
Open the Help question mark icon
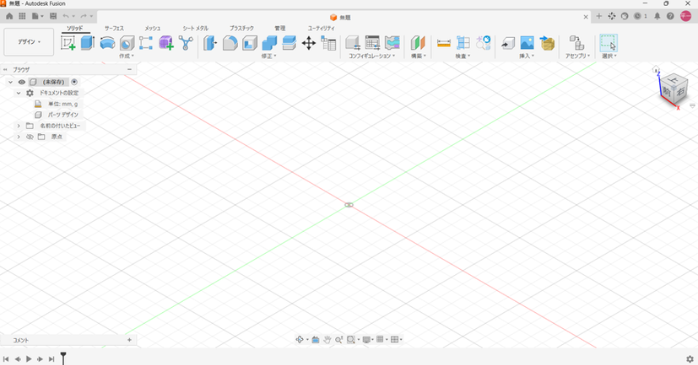tap(670, 16)
